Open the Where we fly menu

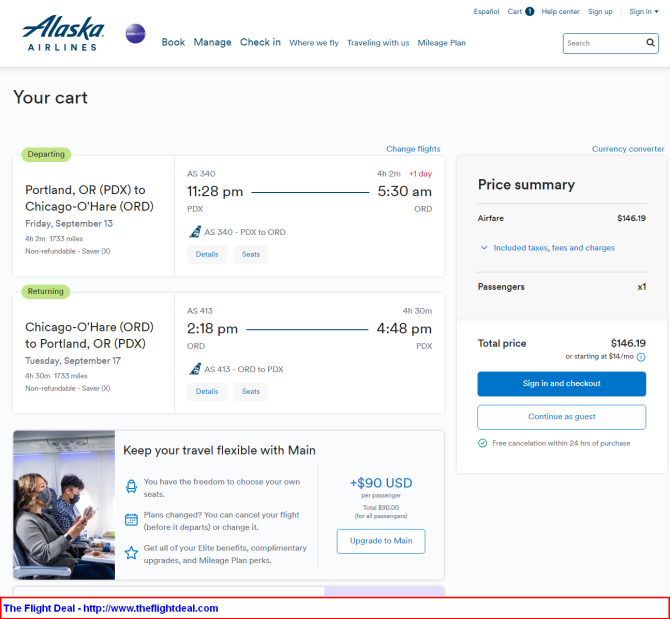tap(314, 43)
